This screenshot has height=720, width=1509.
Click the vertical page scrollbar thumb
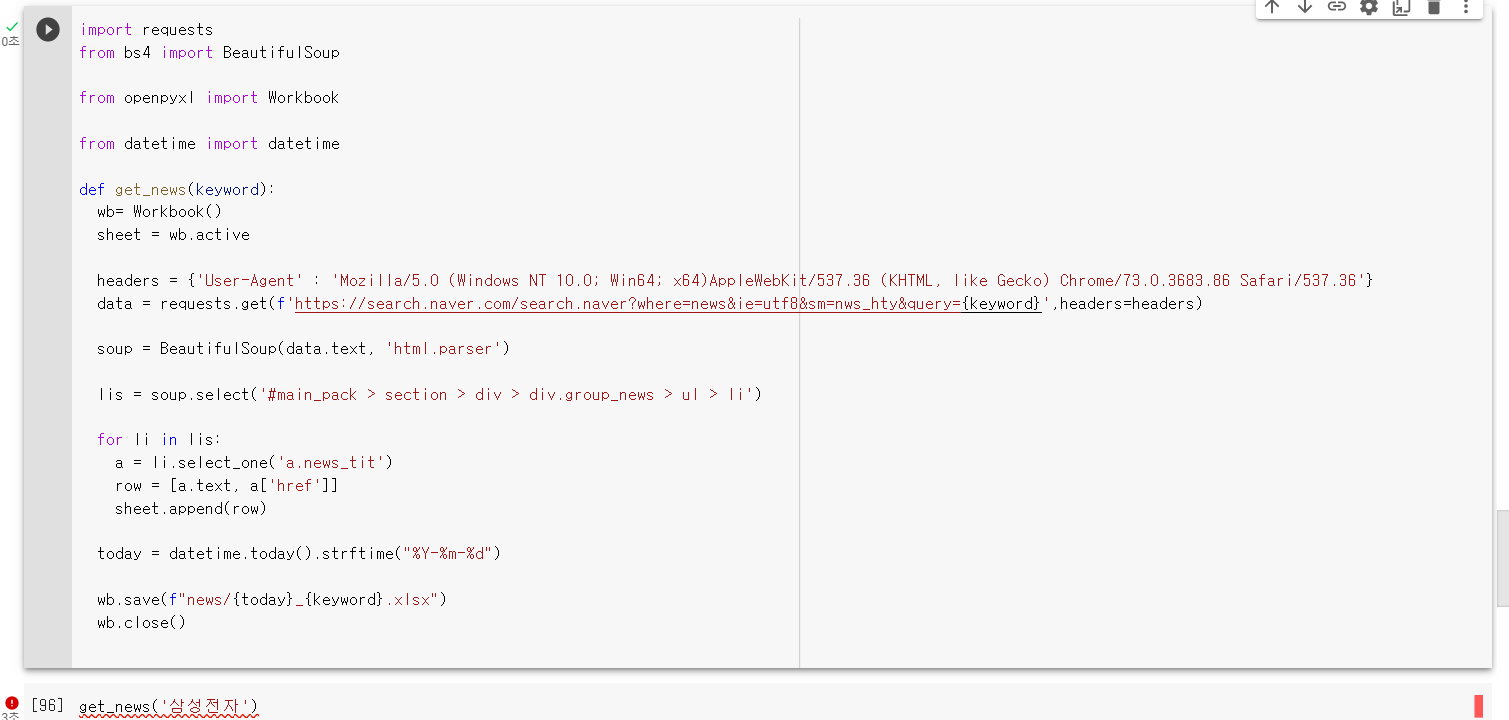coord(1502,558)
